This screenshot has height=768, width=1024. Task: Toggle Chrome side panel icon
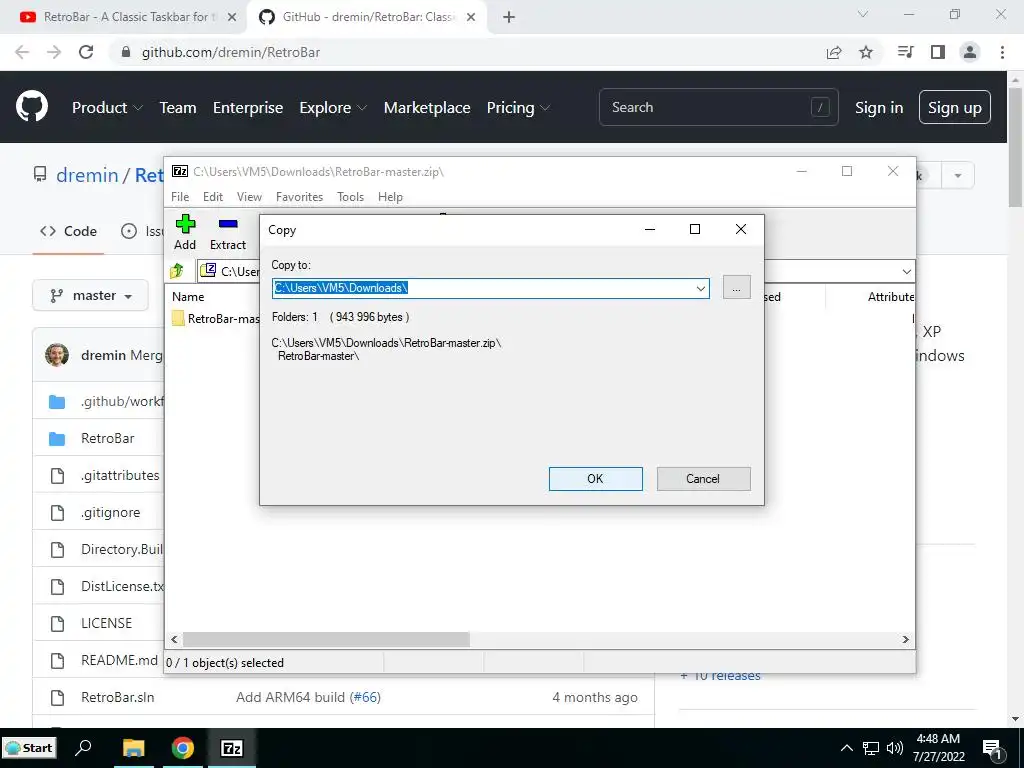pyautogui.click(x=938, y=52)
